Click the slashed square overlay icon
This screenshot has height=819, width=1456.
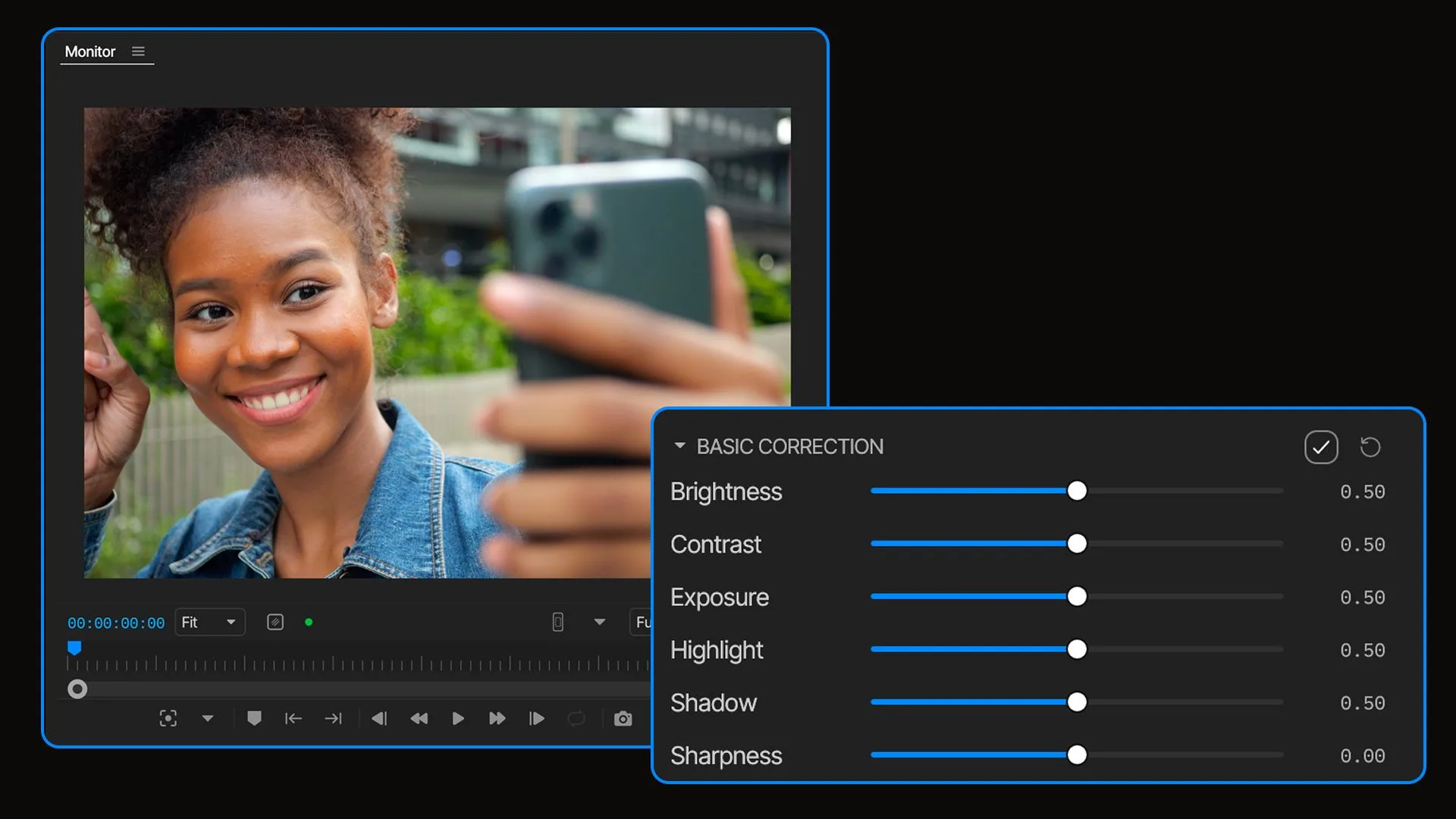275,622
